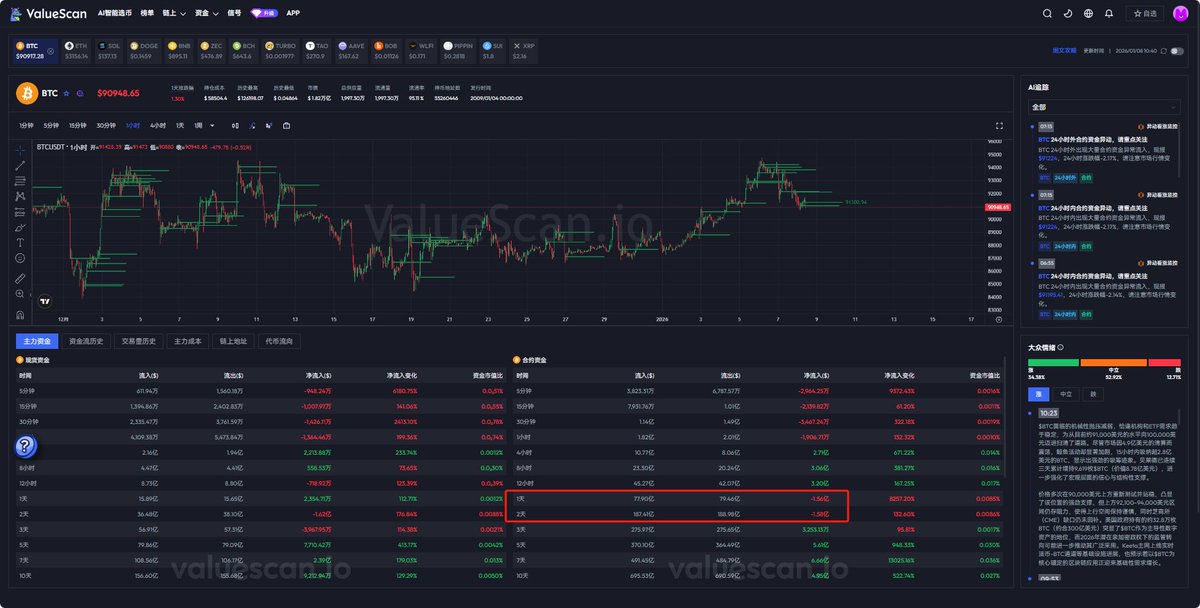Click the floating help question mark button
Viewport: 1200px width, 608px height.
26,446
